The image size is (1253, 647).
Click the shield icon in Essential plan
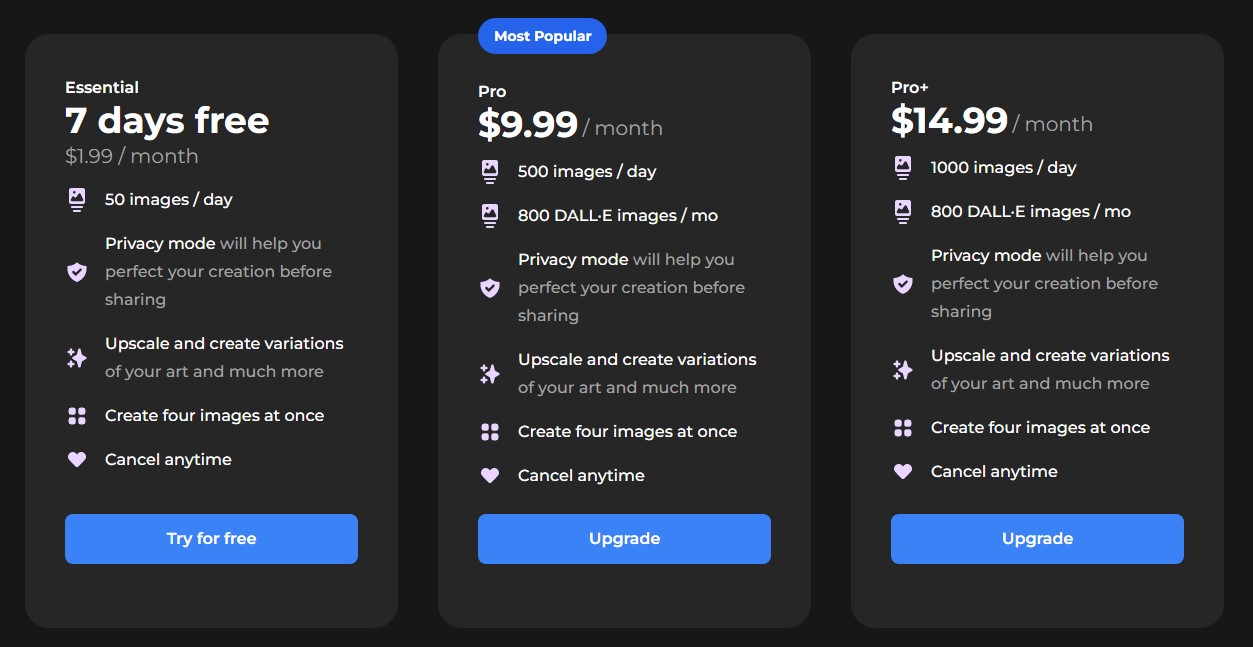pos(77,272)
